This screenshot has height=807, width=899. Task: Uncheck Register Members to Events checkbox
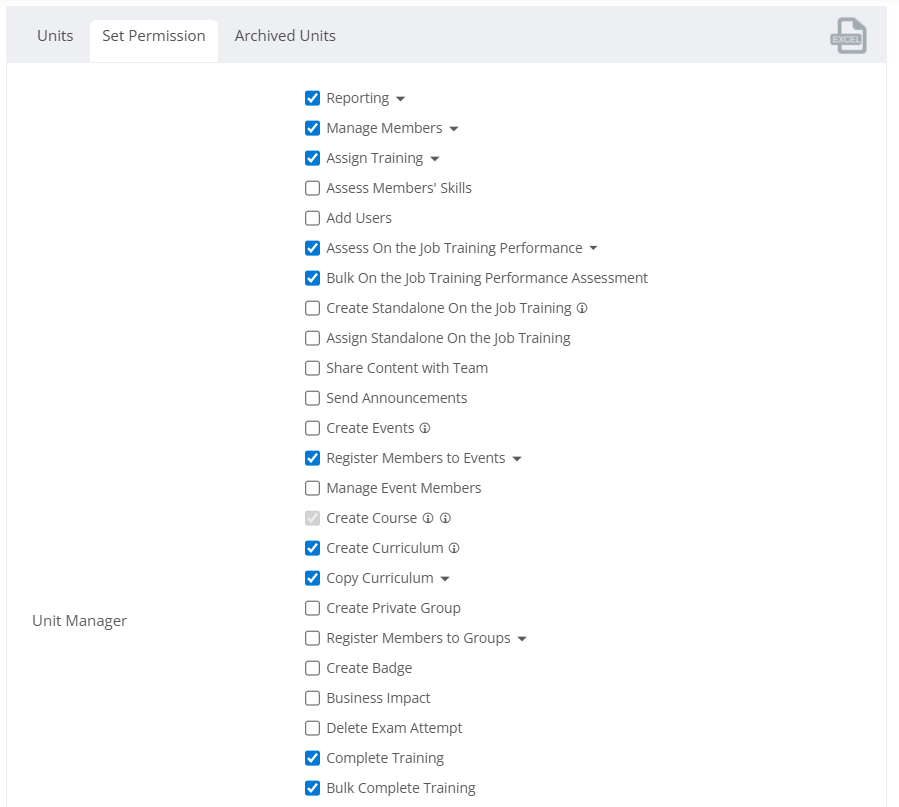click(312, 458)
